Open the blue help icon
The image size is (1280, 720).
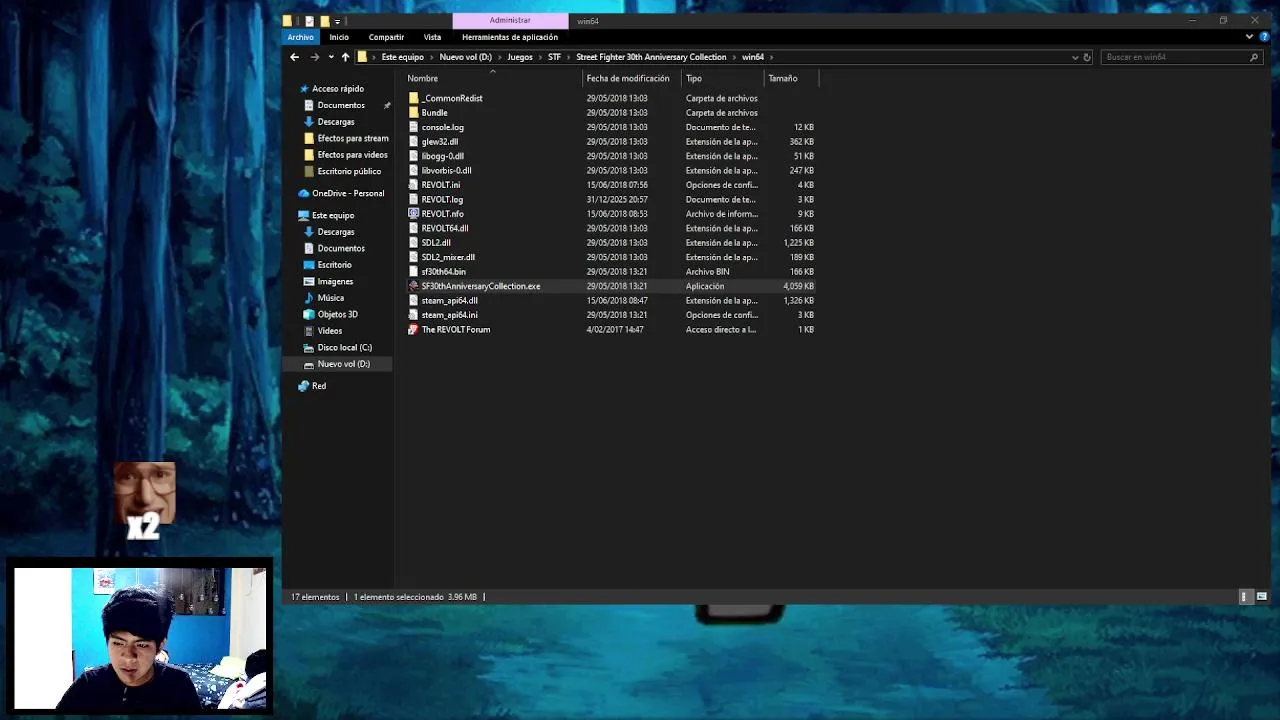coord(1264,37)
